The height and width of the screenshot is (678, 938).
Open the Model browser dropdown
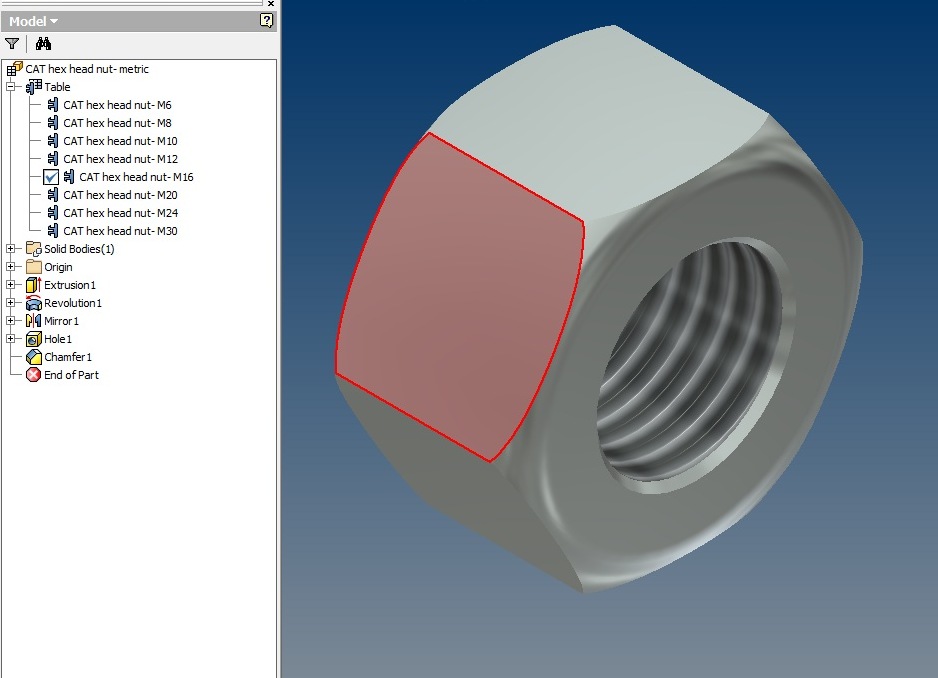pyautogui.click(x=33, y=22)
